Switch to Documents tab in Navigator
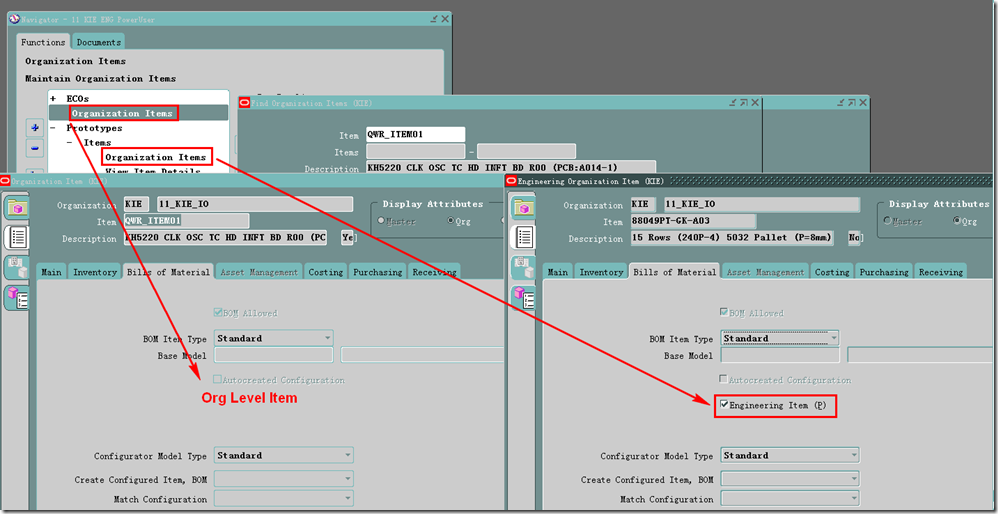Image resolution: width=998 pixels, height=514 pixels. [x=99, y=42]
